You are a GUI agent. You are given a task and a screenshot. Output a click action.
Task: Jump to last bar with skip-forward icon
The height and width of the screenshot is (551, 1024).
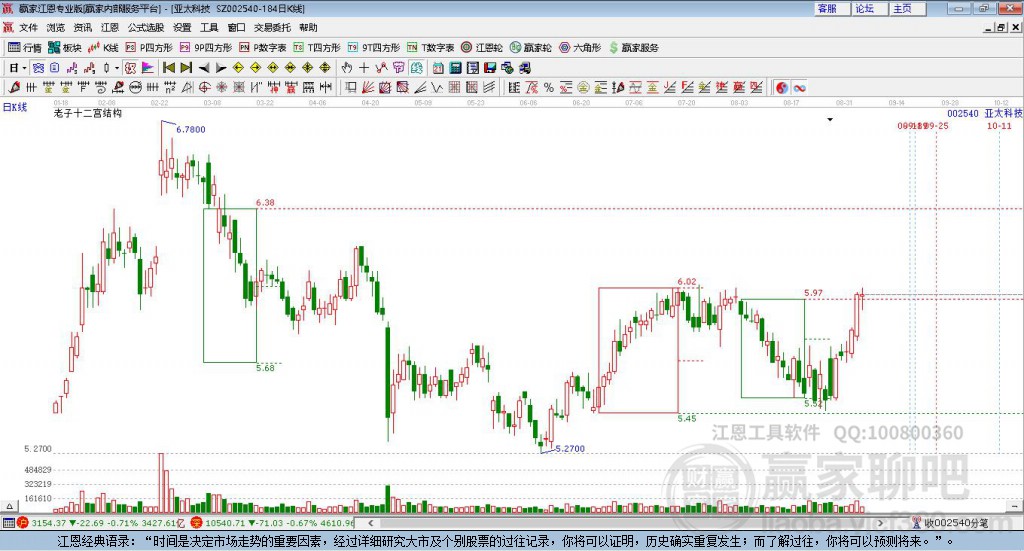pyautogui.click(x=186, y=68)
